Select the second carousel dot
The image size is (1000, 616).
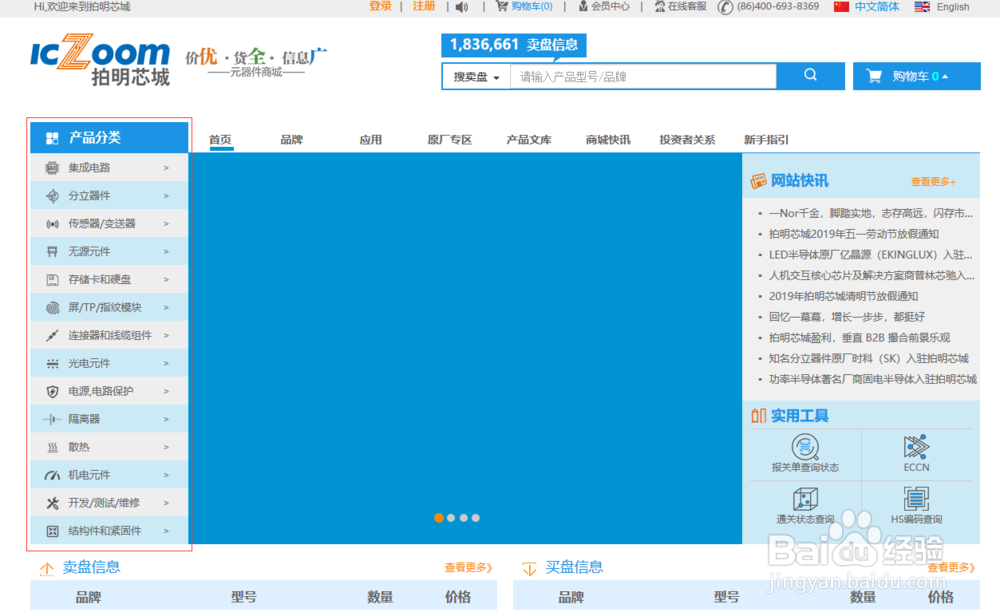click(x=451, y=518)
